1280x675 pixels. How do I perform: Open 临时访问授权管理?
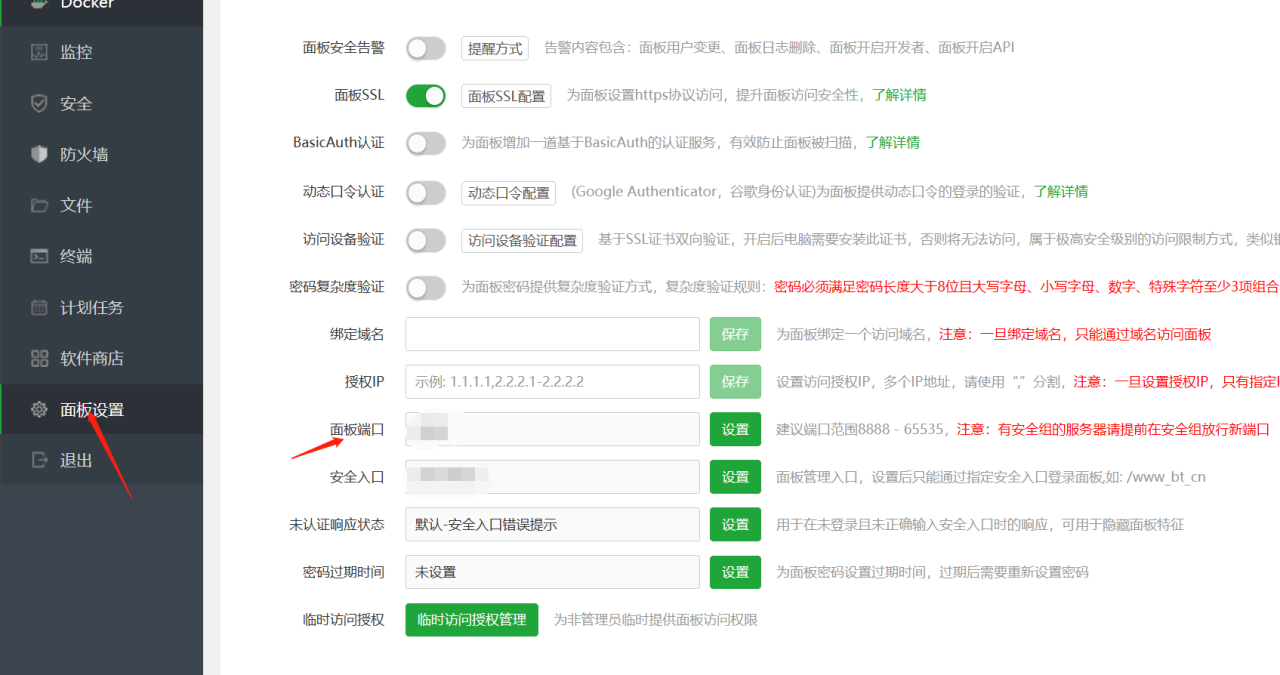472,619
